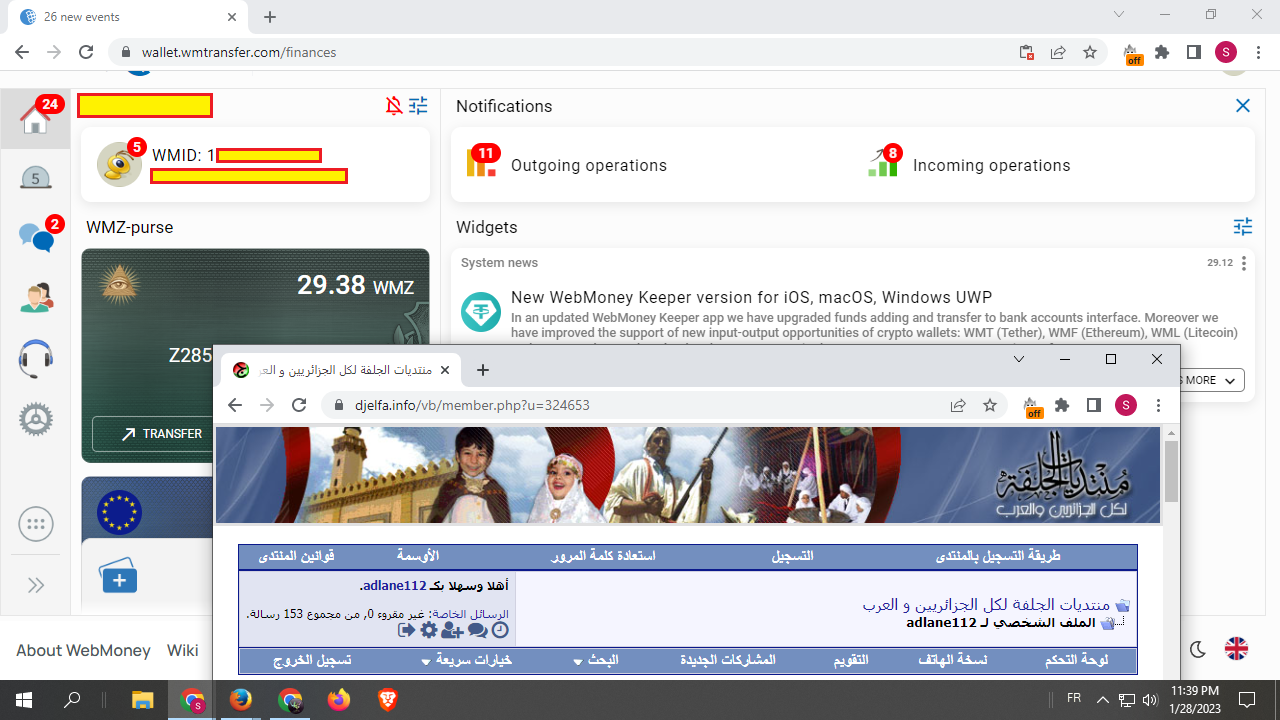Screen dimensions: 1280x720
Task: Toggle dark mode moon icon
Action: tap(1197, 649)
